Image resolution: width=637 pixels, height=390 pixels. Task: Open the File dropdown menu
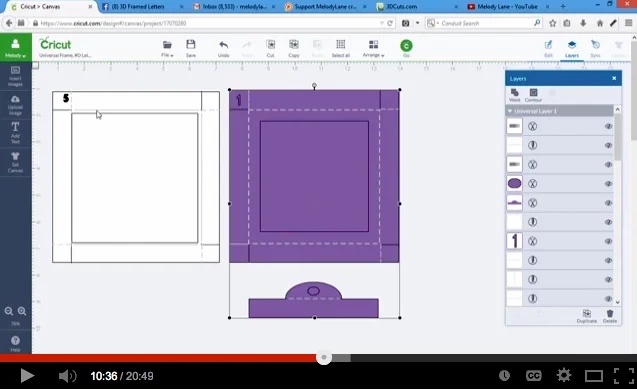(x=167, y=48)
